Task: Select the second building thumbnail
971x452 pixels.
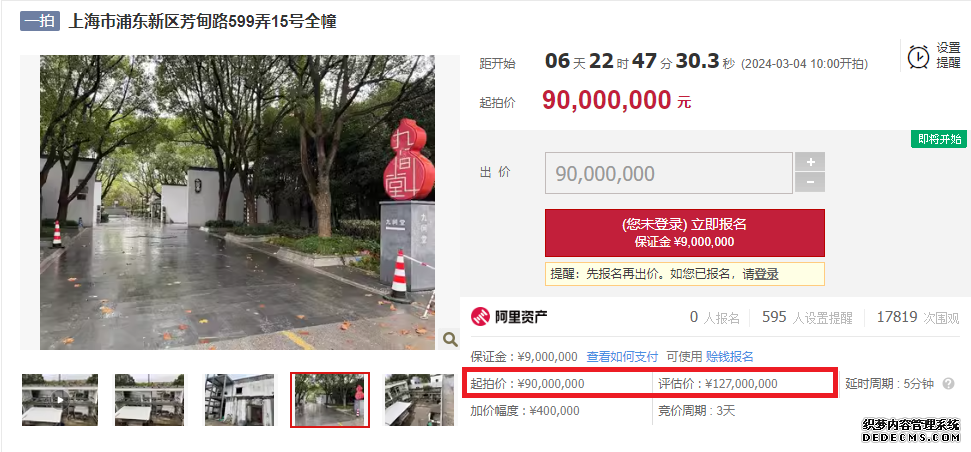Action: [149, 399]
